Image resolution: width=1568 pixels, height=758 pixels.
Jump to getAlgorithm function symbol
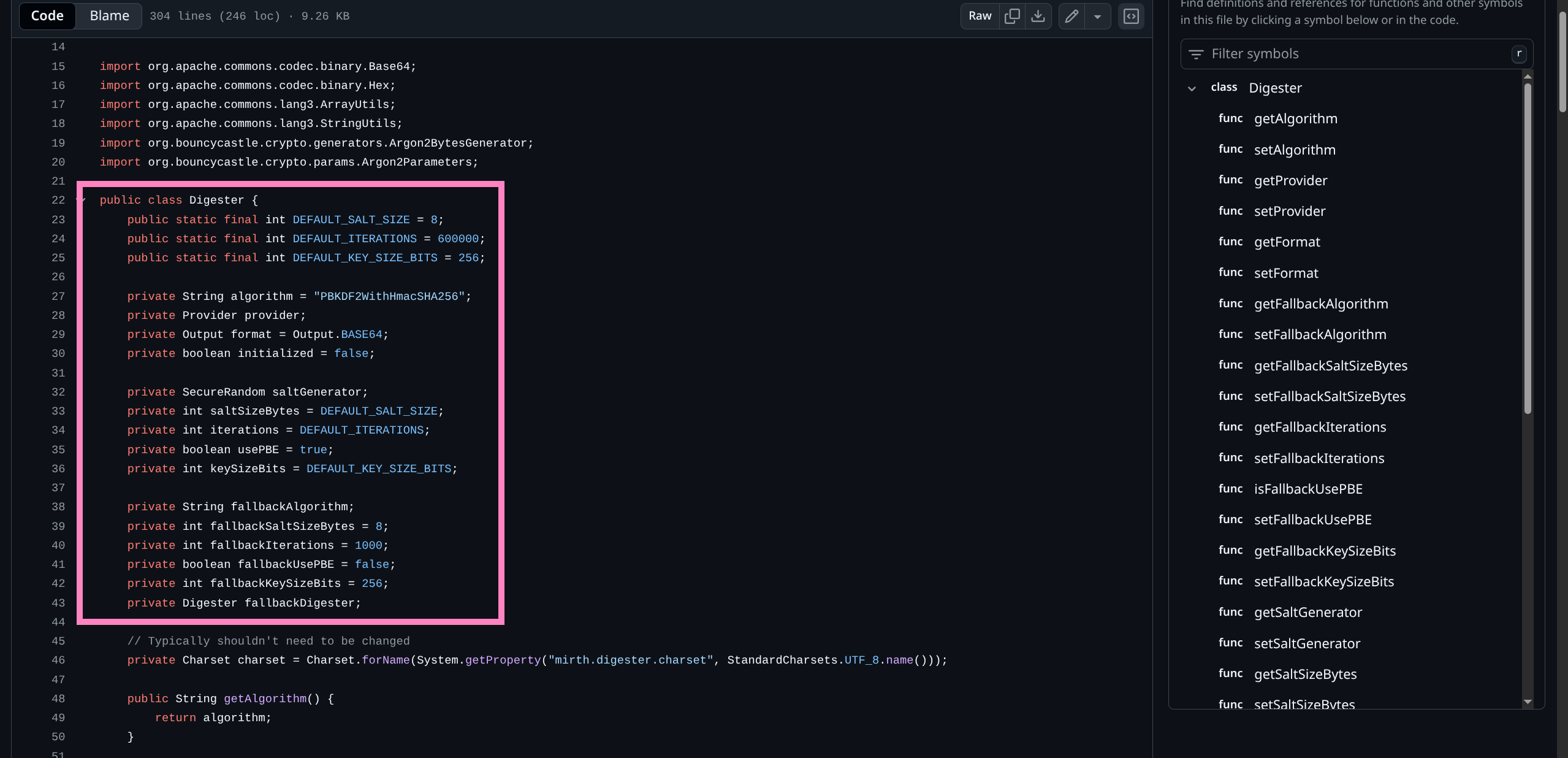1295,119
